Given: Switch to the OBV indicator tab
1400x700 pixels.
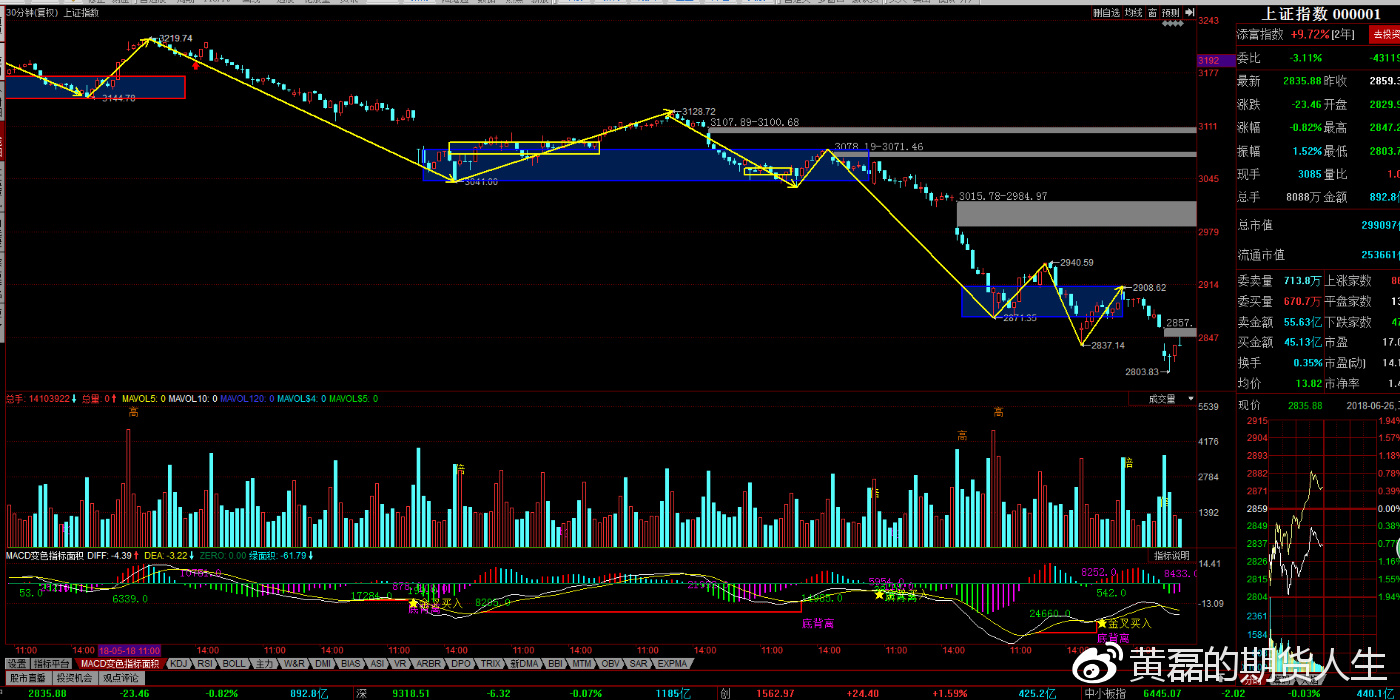Looking at the screenshot, I should 610,663.
